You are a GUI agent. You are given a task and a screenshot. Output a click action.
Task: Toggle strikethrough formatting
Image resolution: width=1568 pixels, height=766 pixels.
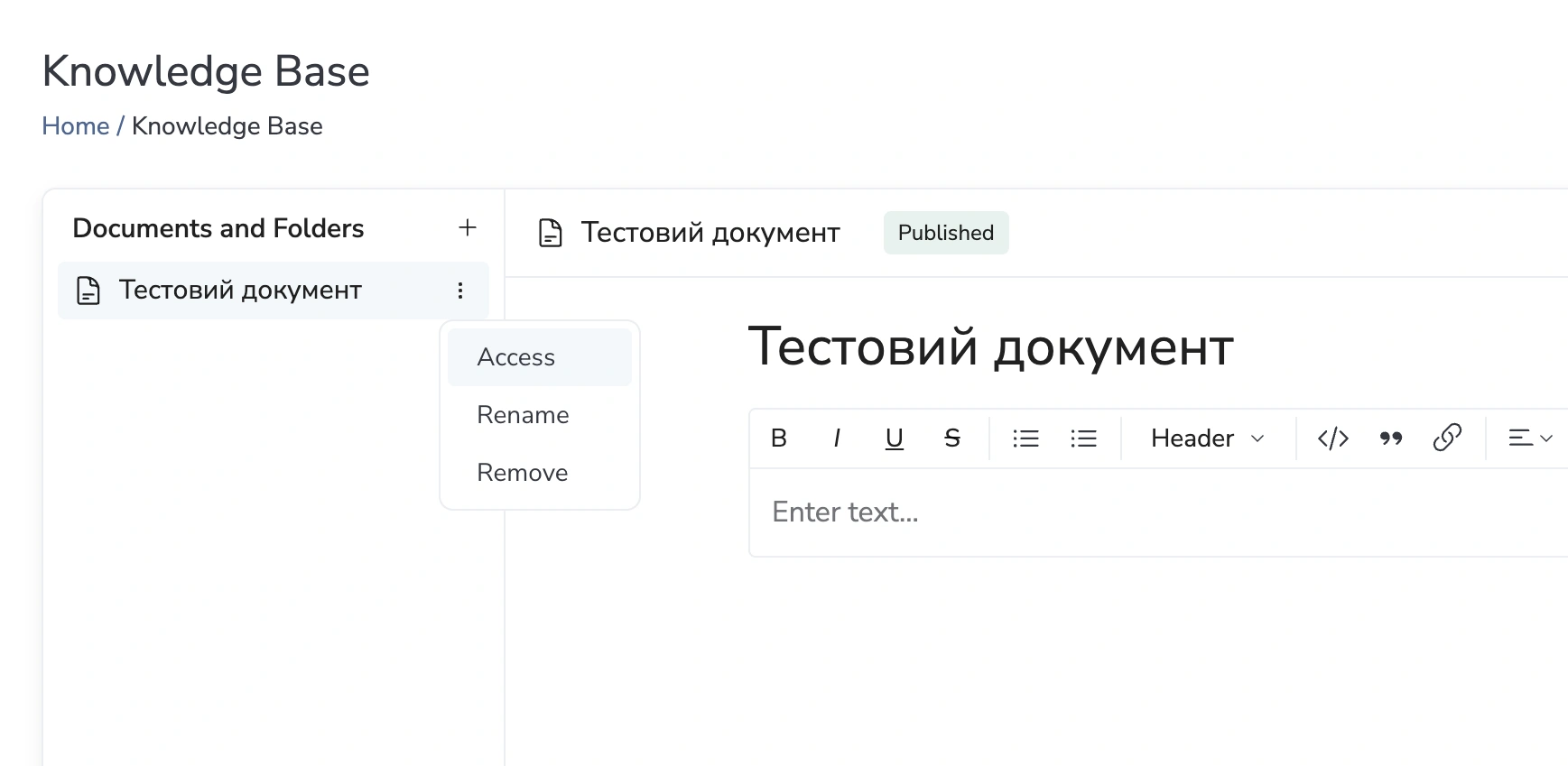pos(952,438)
